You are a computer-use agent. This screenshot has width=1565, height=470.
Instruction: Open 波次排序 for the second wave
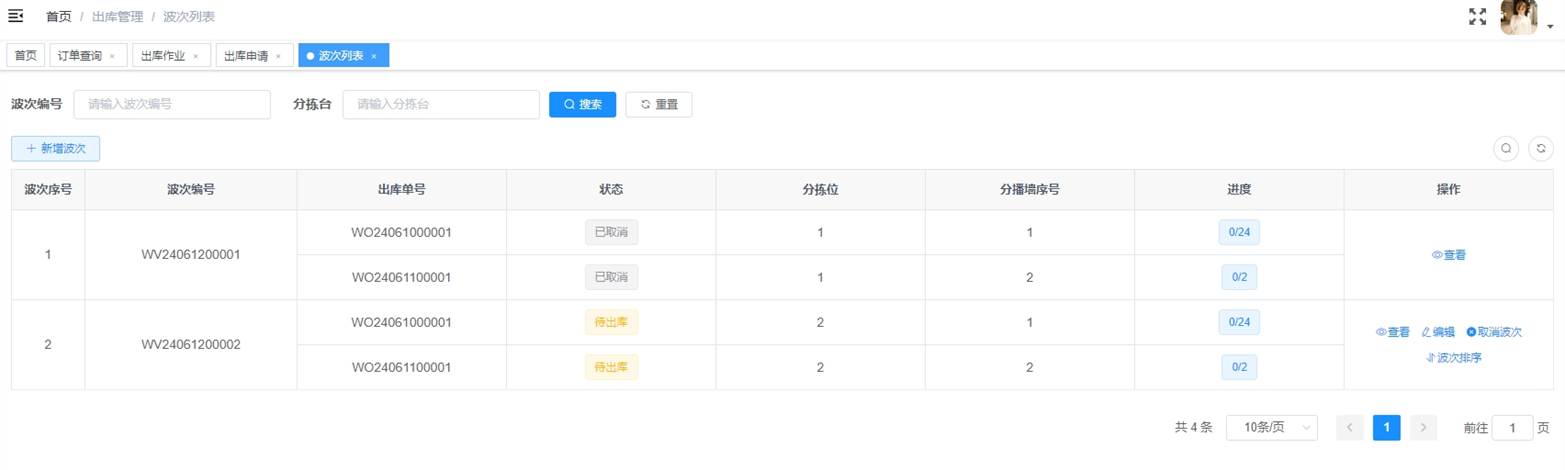(1453, 357)
